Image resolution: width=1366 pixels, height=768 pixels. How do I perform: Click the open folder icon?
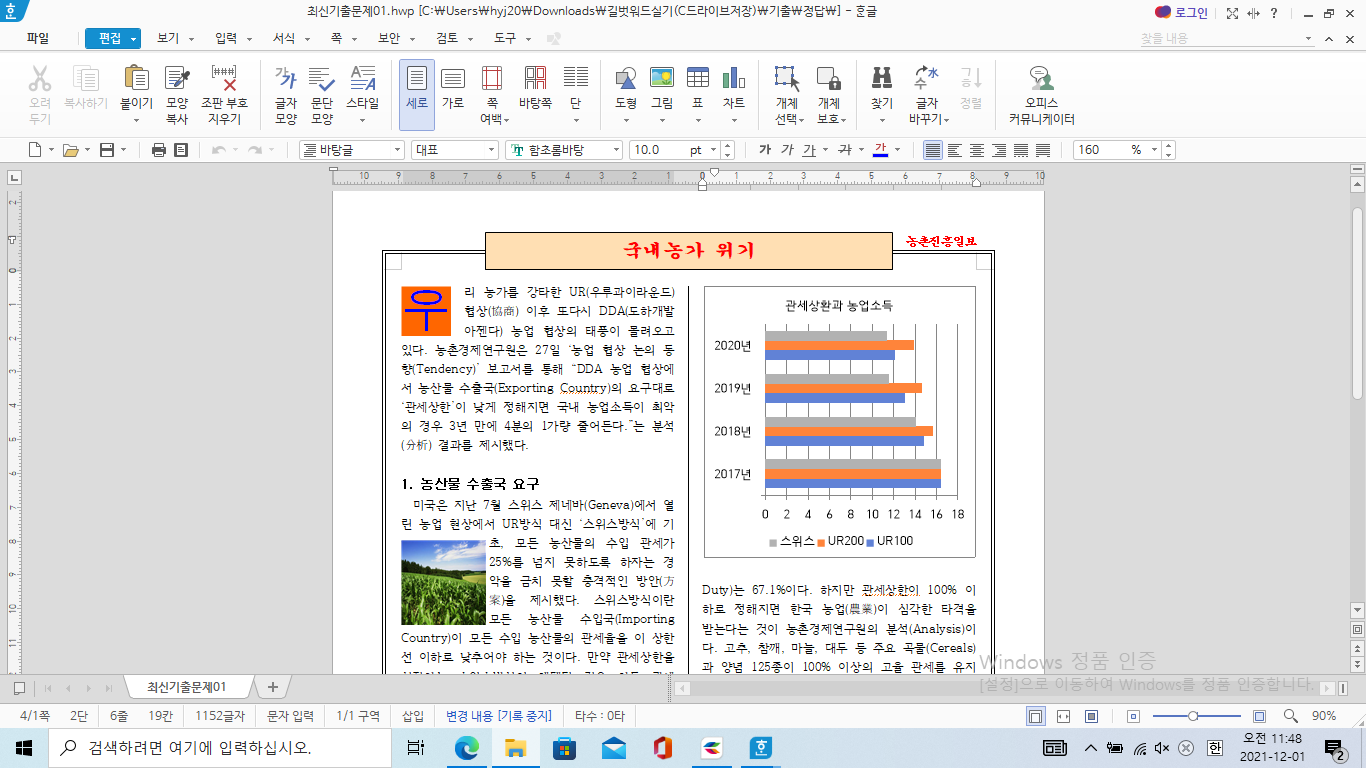point(70,150)
